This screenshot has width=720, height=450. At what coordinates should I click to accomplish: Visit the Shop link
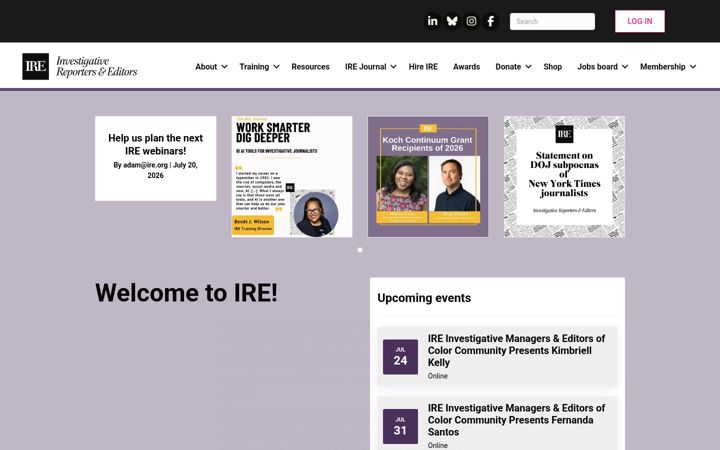coord(552,67)
